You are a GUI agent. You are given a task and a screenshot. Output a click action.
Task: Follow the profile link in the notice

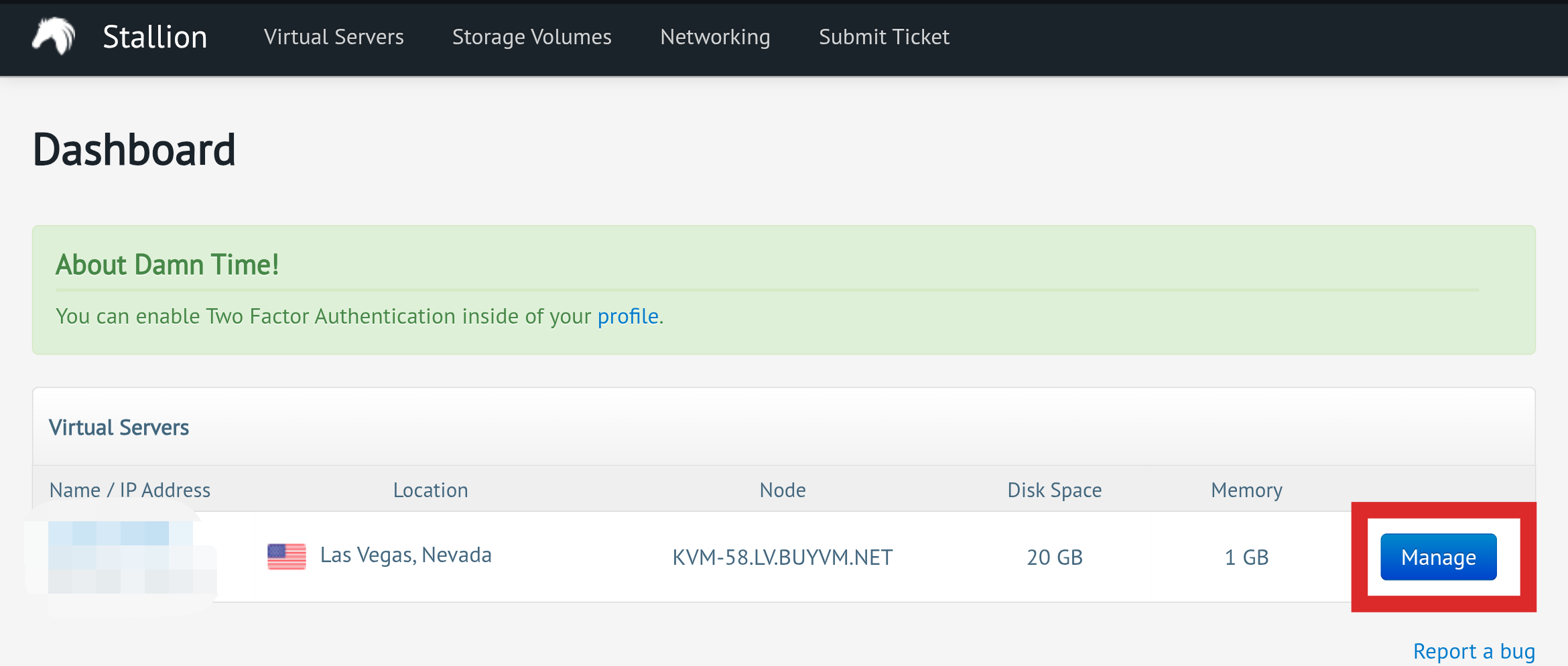tap(628, 316)
